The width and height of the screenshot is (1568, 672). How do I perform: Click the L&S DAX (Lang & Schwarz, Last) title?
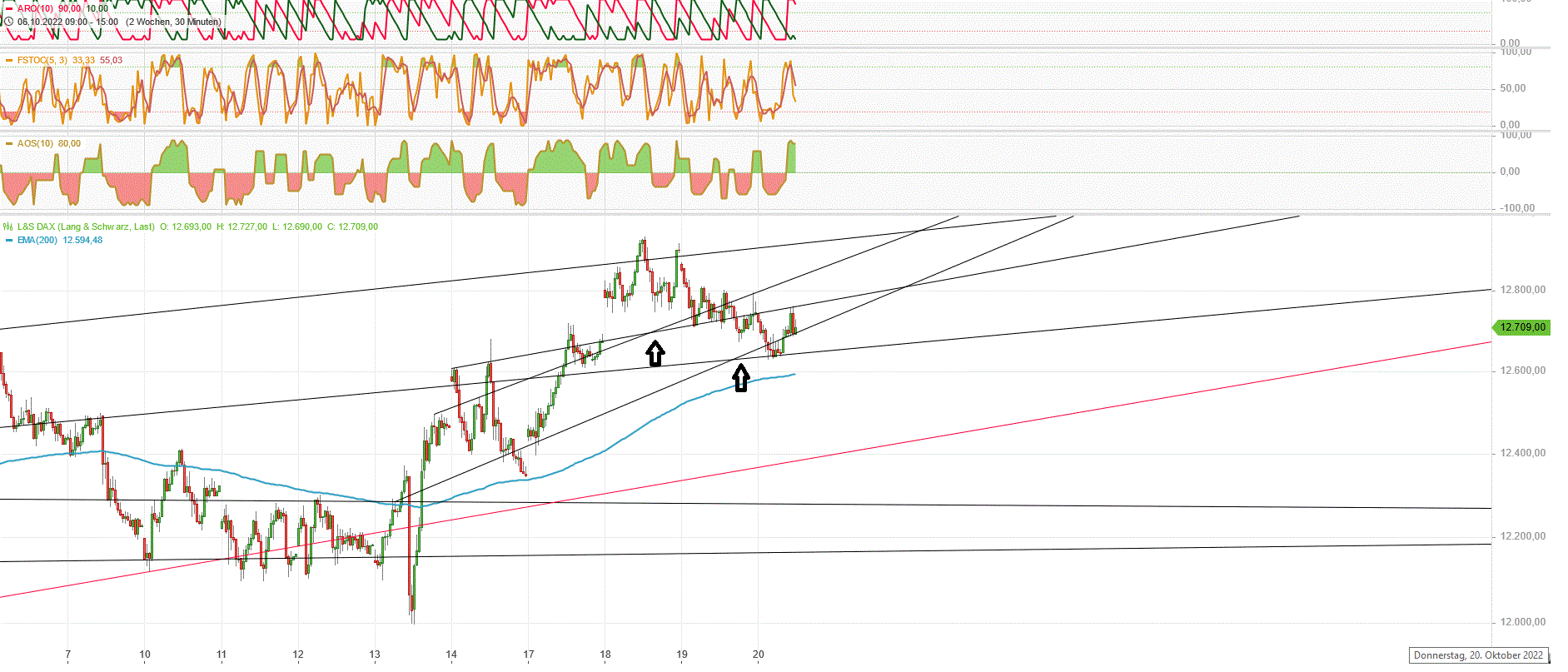pyautogui.click(x=86, y=226)
